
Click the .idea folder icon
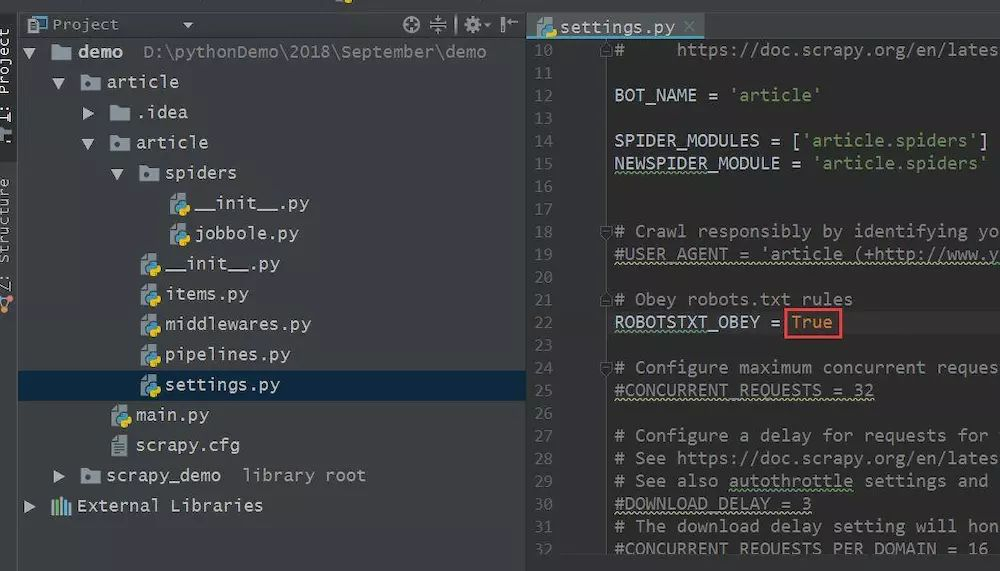tap(120, 113)
